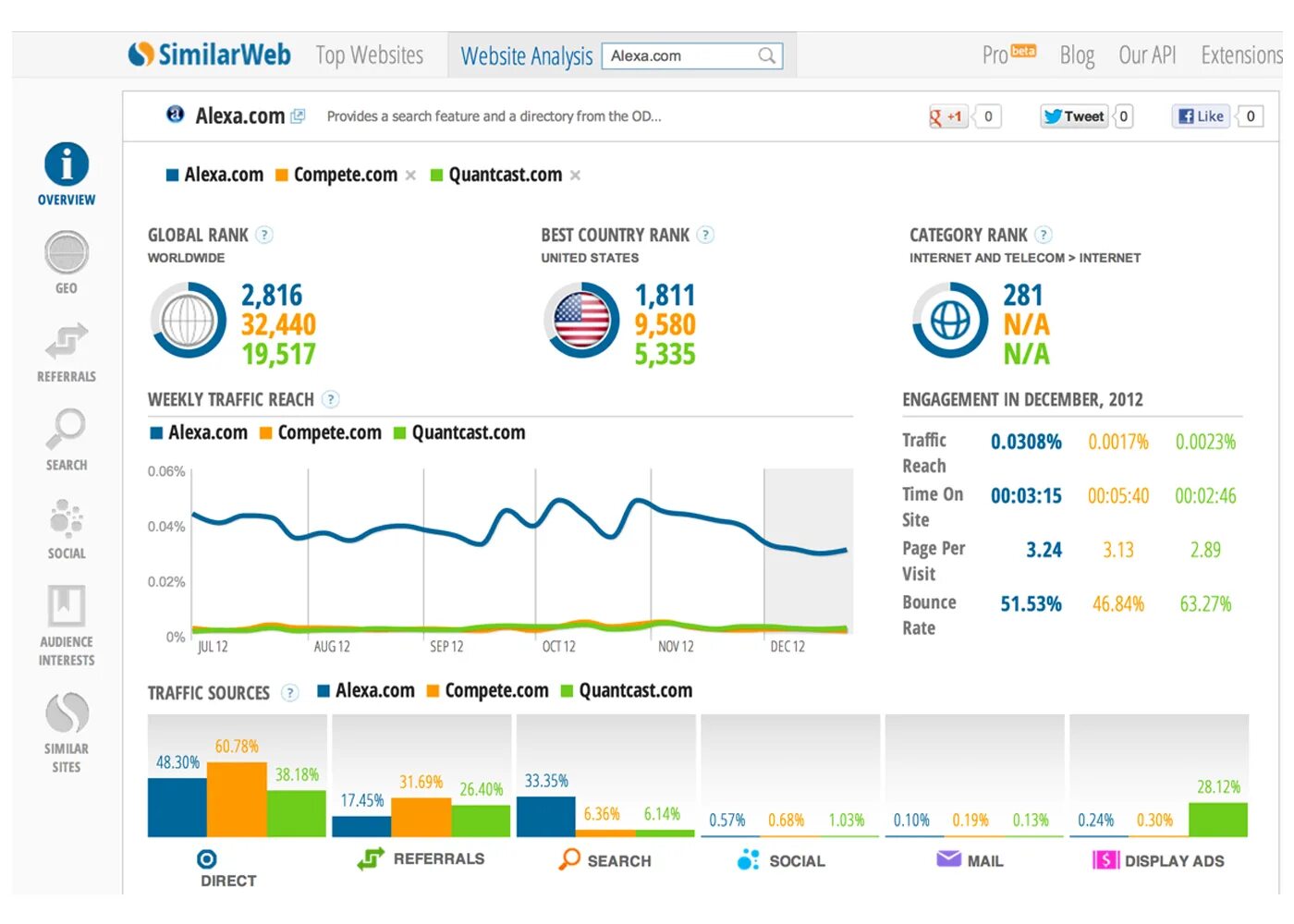The width and height of the screenshot is (1294, 924).
Task: Click the 48.30% blue Direct bar
Action: pos(177,808)
